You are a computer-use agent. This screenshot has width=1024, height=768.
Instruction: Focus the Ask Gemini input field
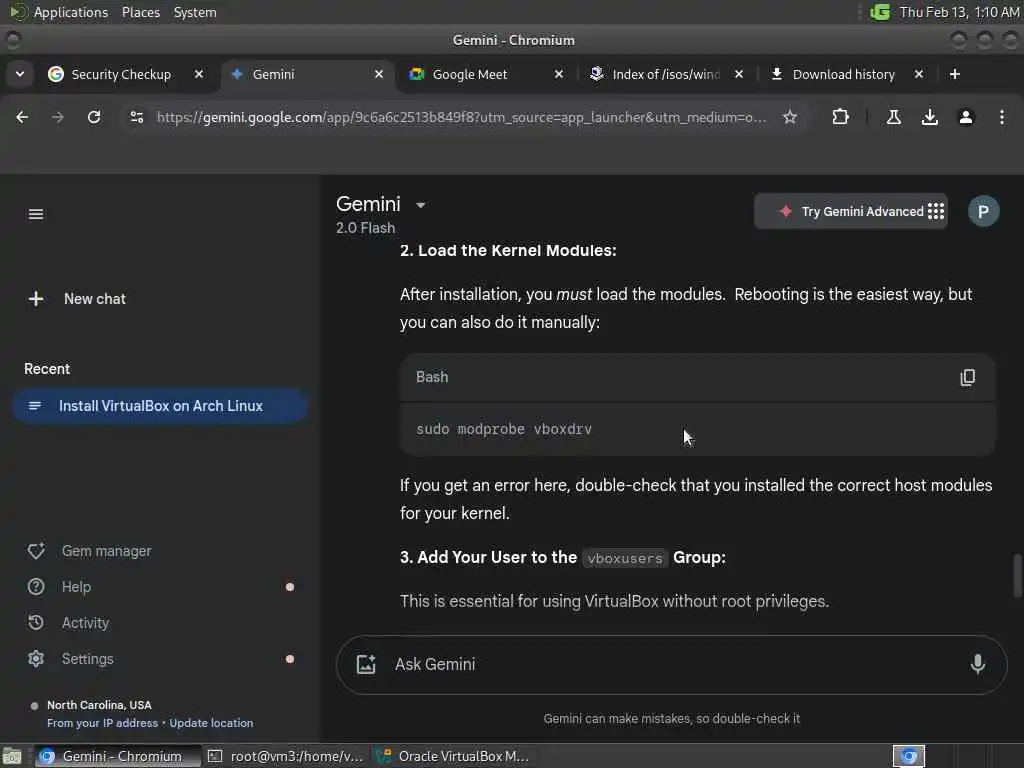pos(673,664)
